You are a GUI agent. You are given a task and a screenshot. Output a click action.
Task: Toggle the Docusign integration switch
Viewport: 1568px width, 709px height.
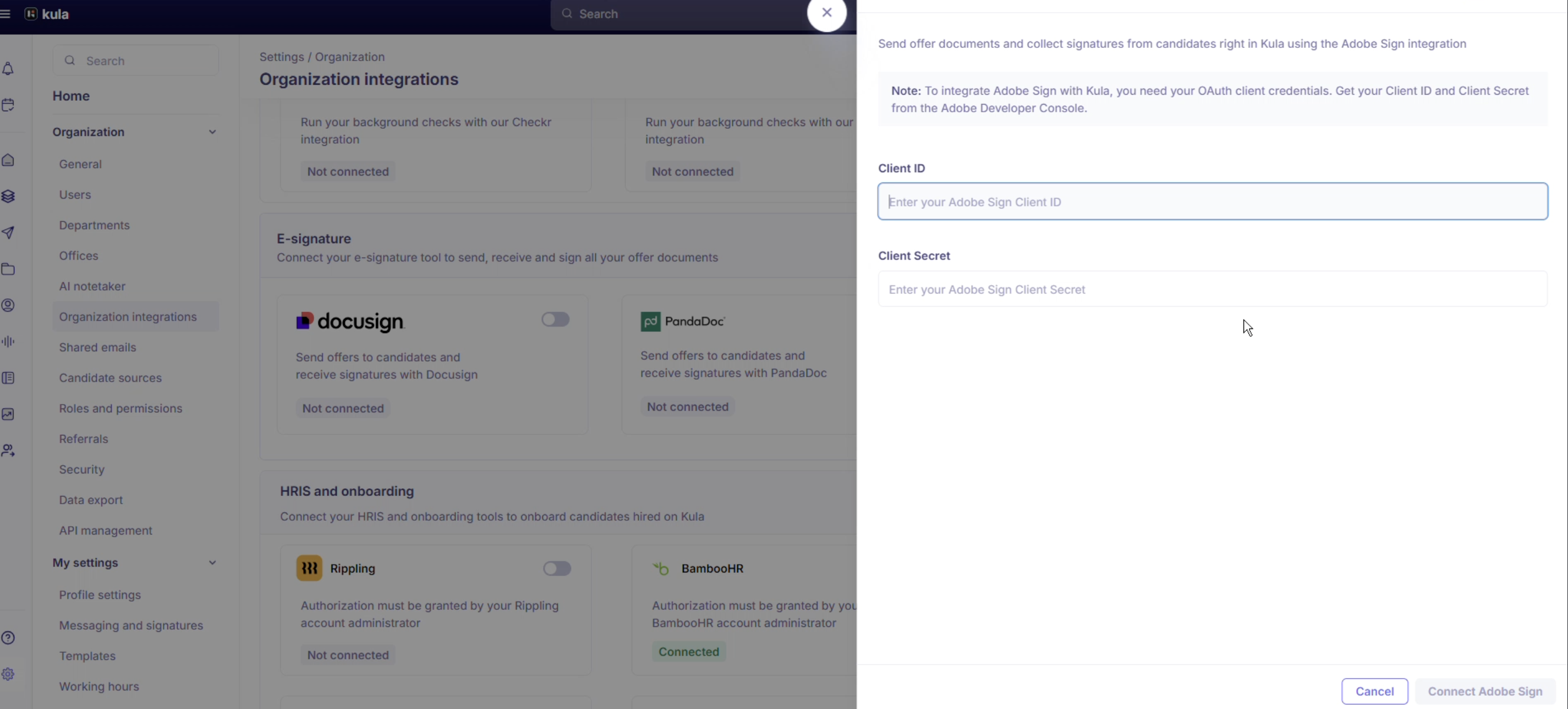(555, 319)
